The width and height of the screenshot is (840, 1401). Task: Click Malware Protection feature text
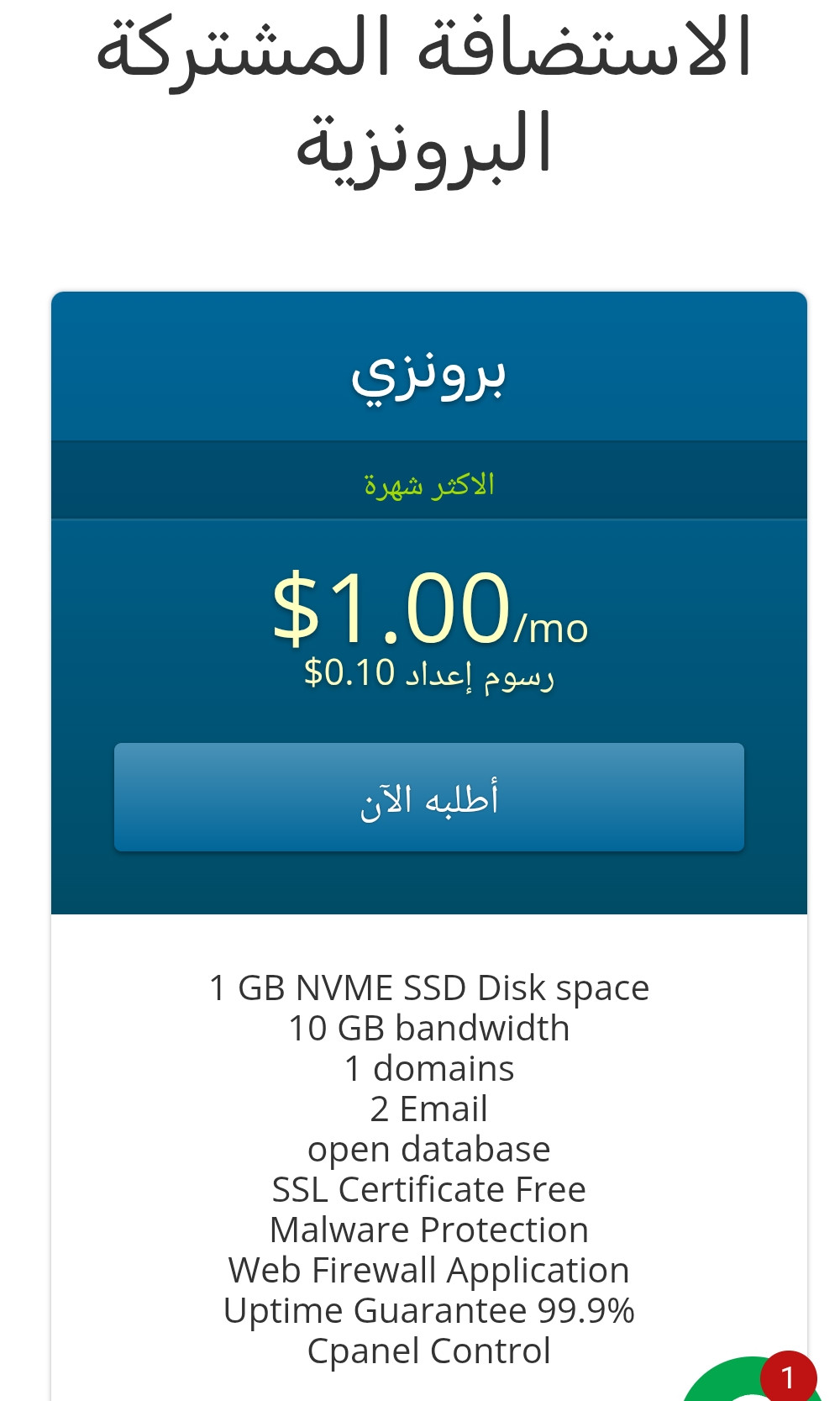click(x=429, y=1230)
